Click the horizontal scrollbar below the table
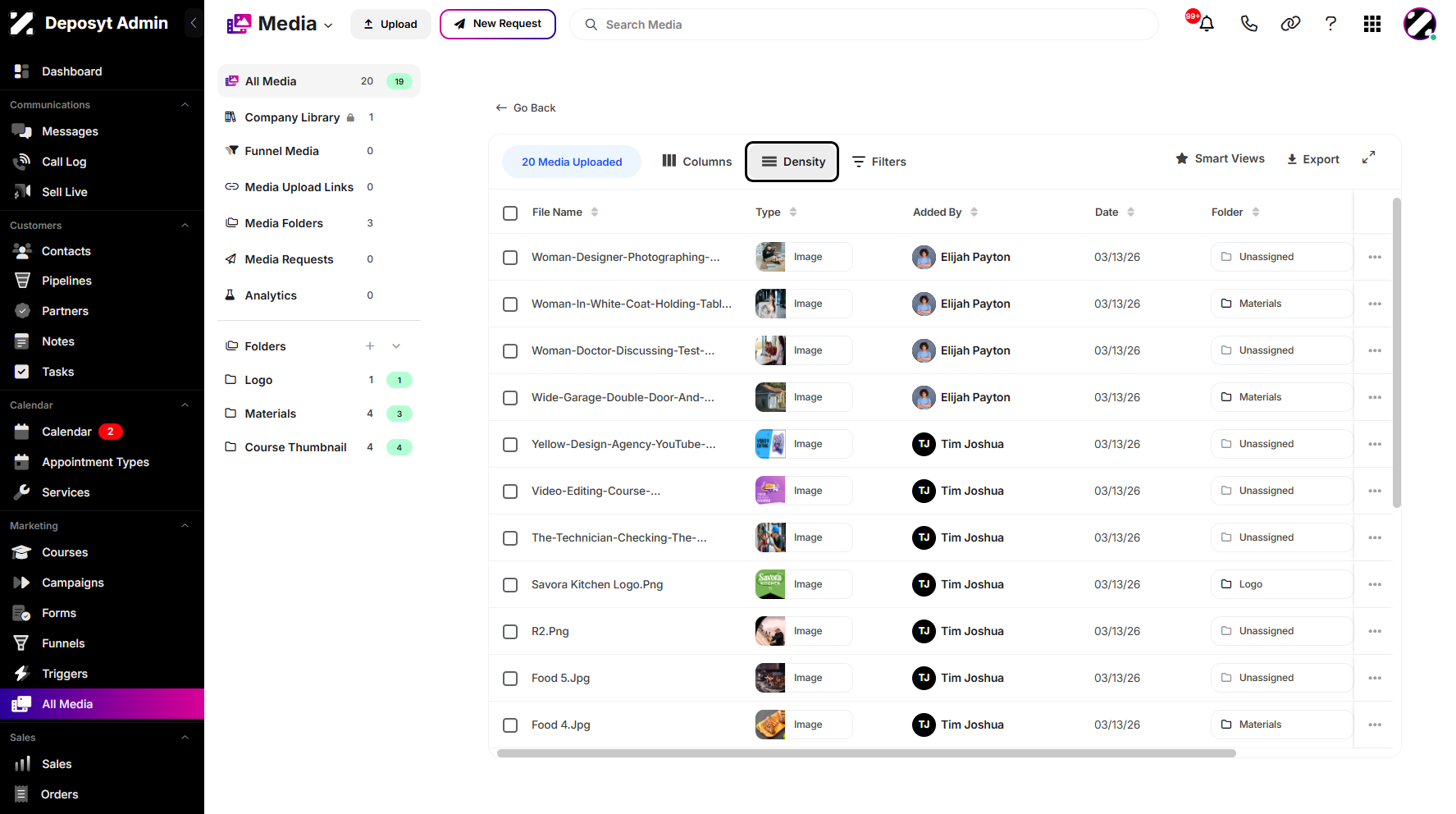The image size is (1456, 814). (866, 753)
